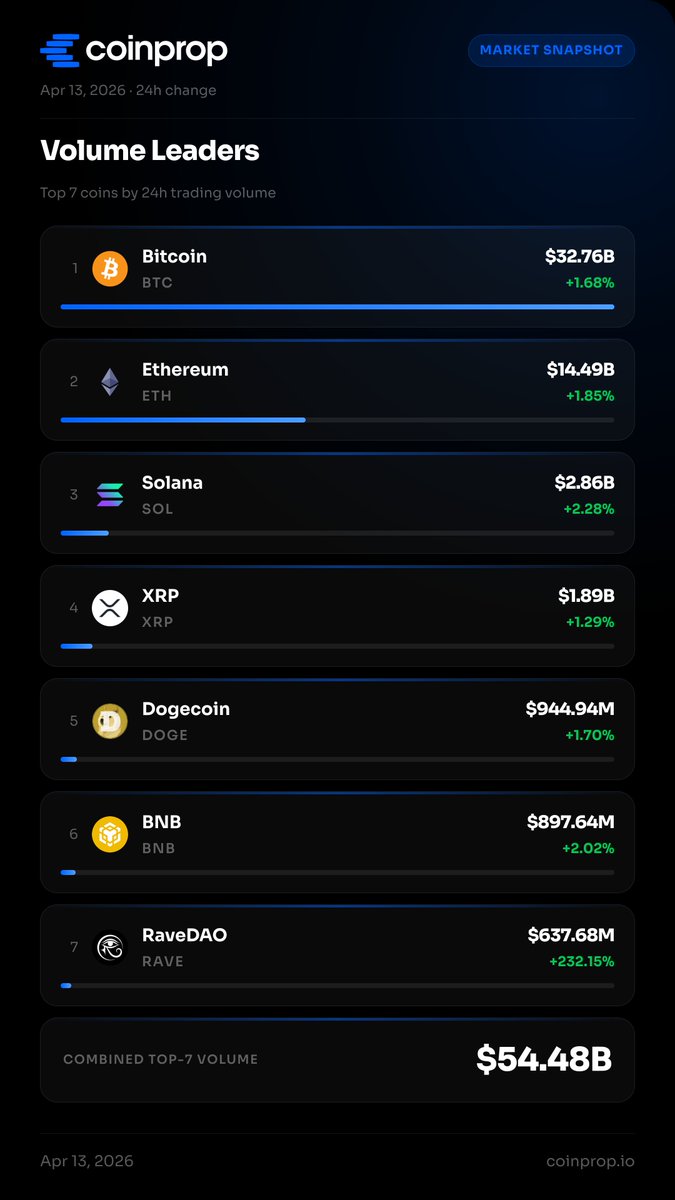Click the RaveDAO eye icon
This screenshot has width=675, height=1200.
pyautogui.click(x=110, y=947)
